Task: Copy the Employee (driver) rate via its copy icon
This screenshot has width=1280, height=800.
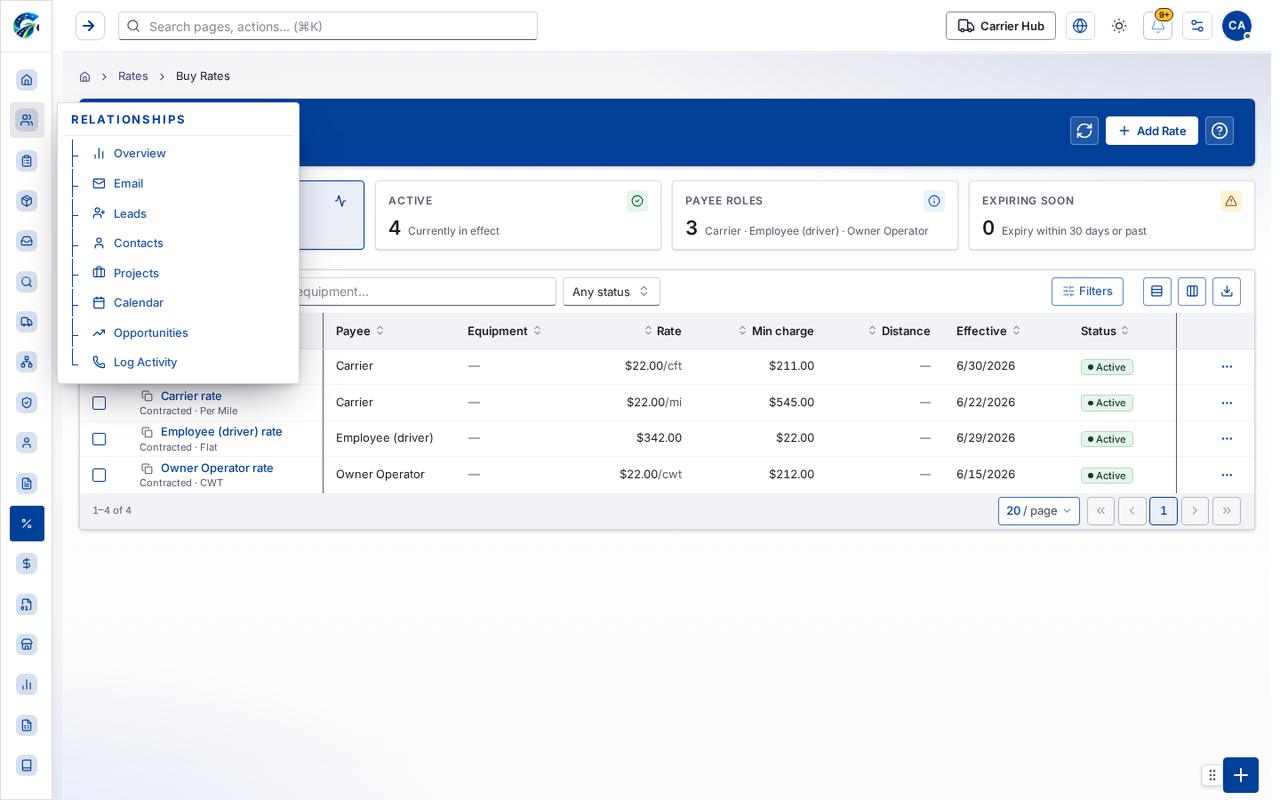Action: click(147, 432)
